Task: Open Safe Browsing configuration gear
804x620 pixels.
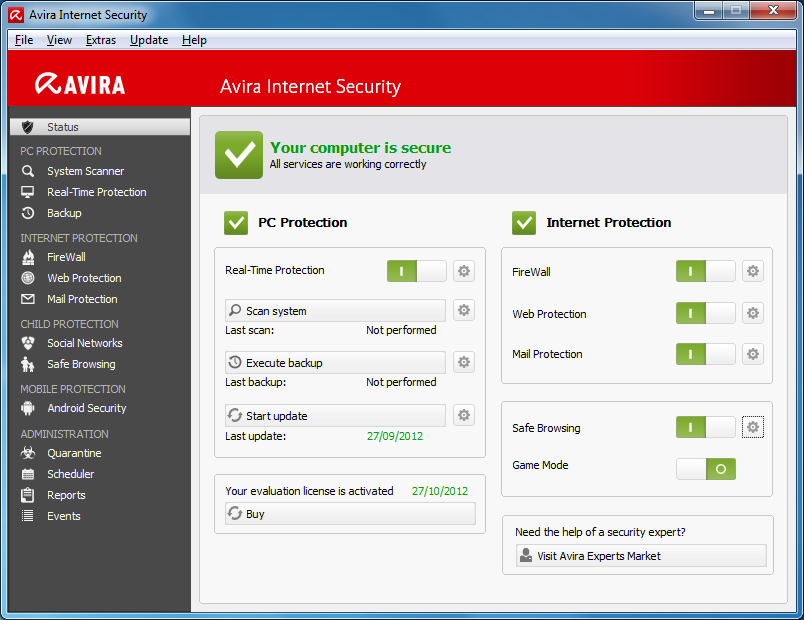Action: pyautogui.click(x=752, y=427)
